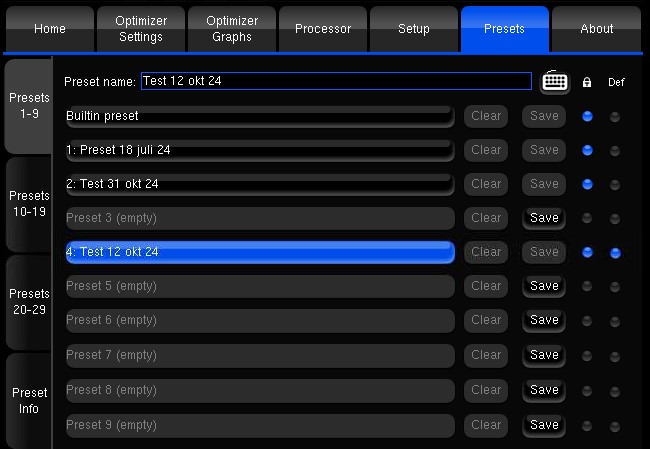Open the About tab
650x449 pixels.
point(597,29)
